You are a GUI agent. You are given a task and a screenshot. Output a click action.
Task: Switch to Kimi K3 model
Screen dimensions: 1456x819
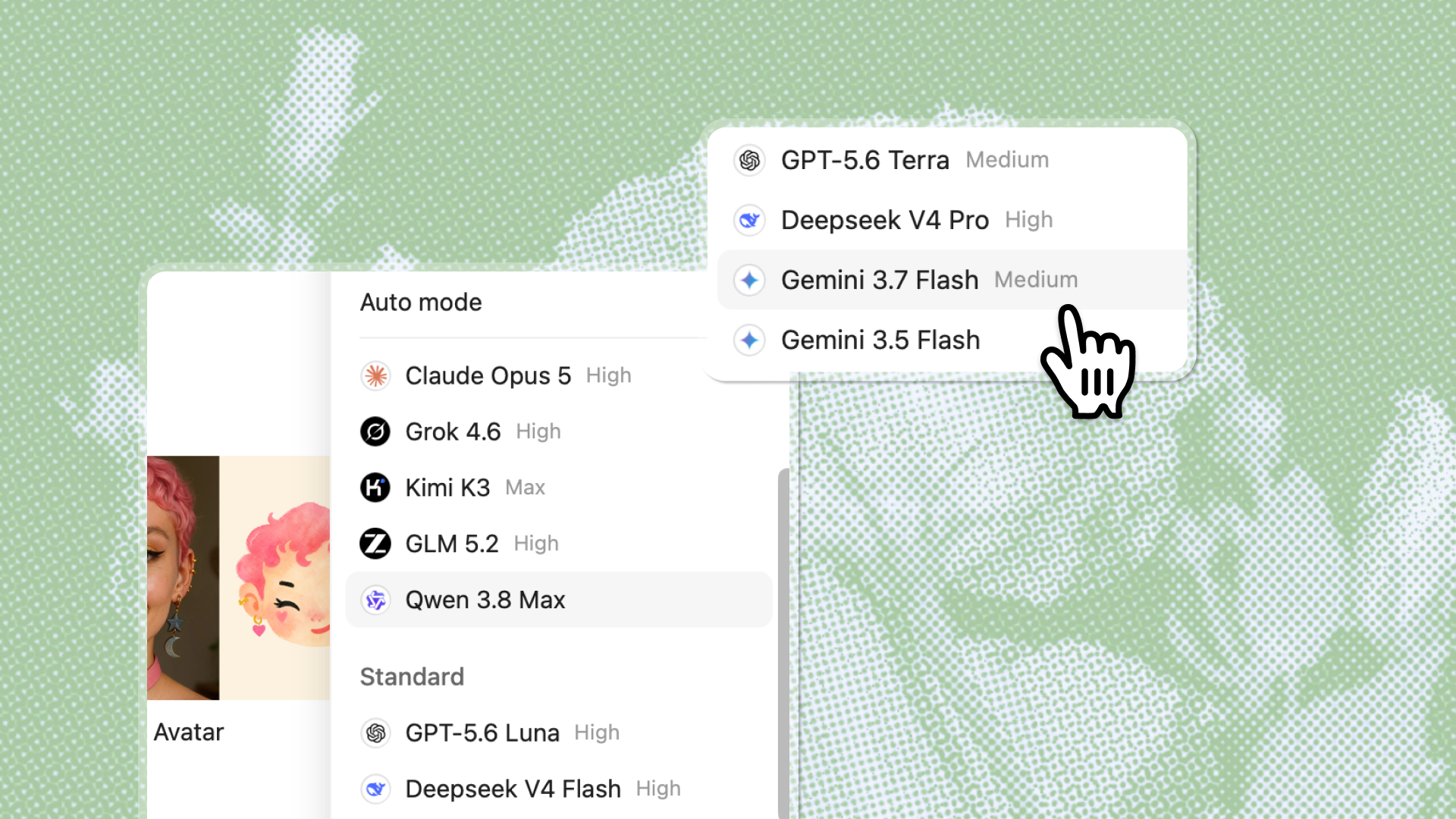click(x=559, y=488)
